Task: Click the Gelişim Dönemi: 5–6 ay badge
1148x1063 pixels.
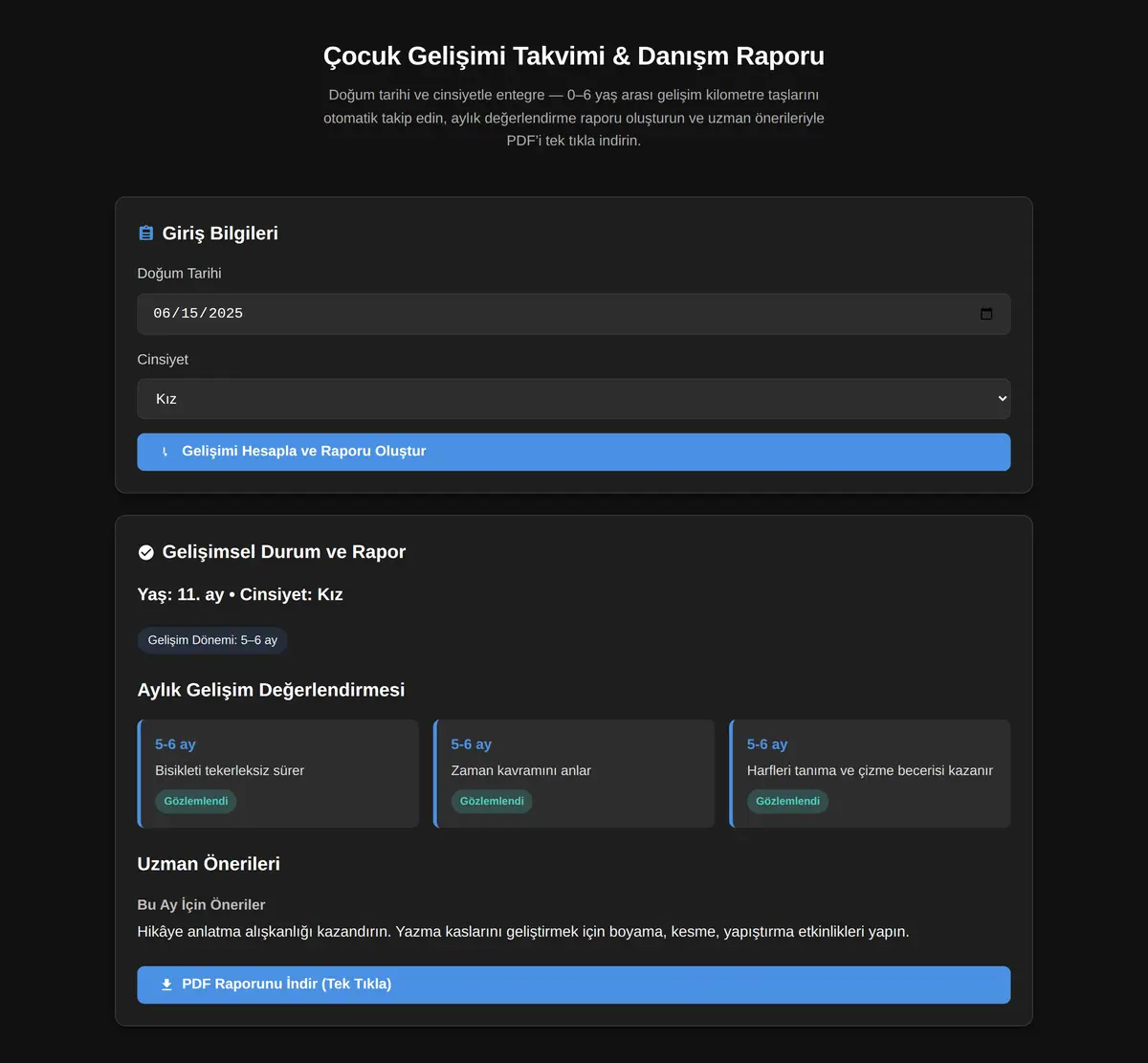Action: click(x=212, y=640)
